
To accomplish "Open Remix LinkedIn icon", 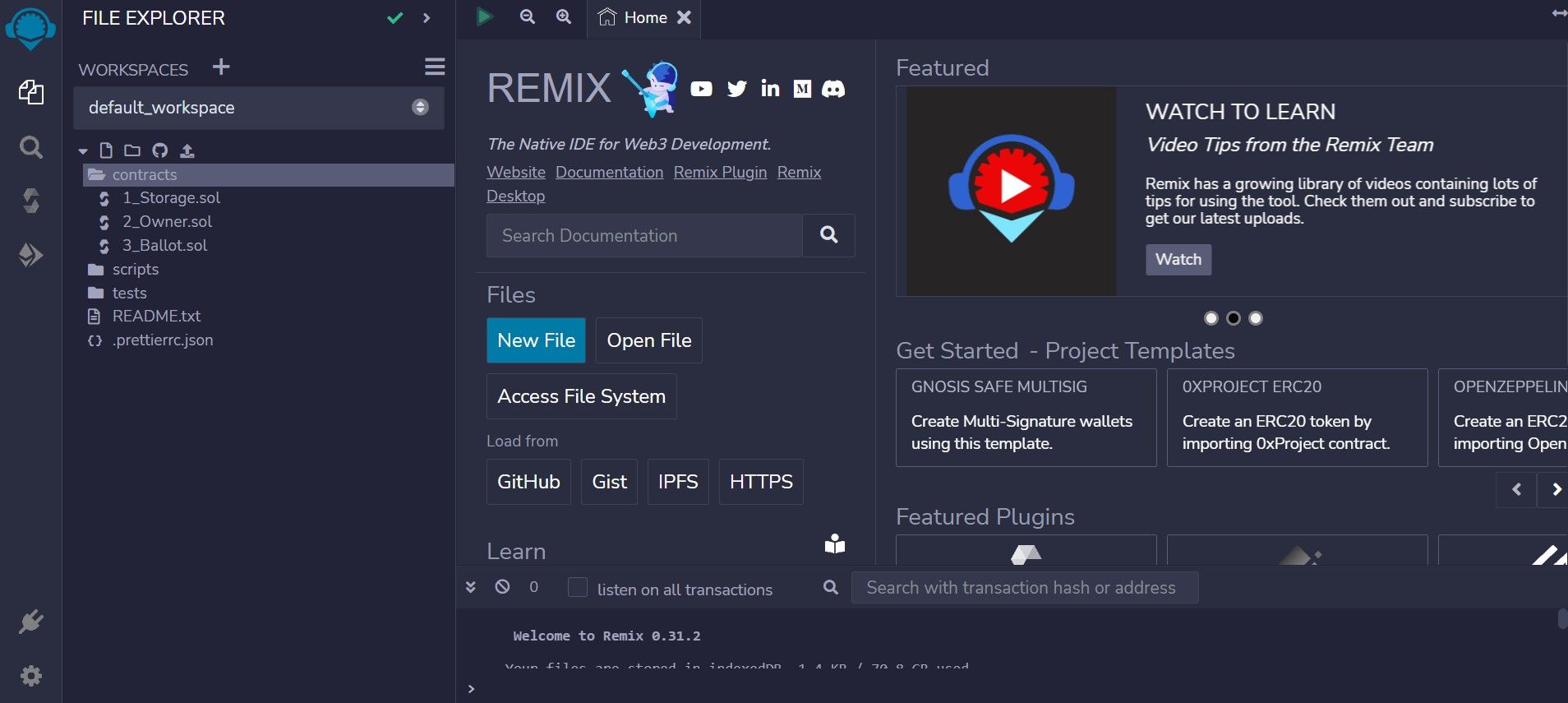I will click(x=770, y=88).
